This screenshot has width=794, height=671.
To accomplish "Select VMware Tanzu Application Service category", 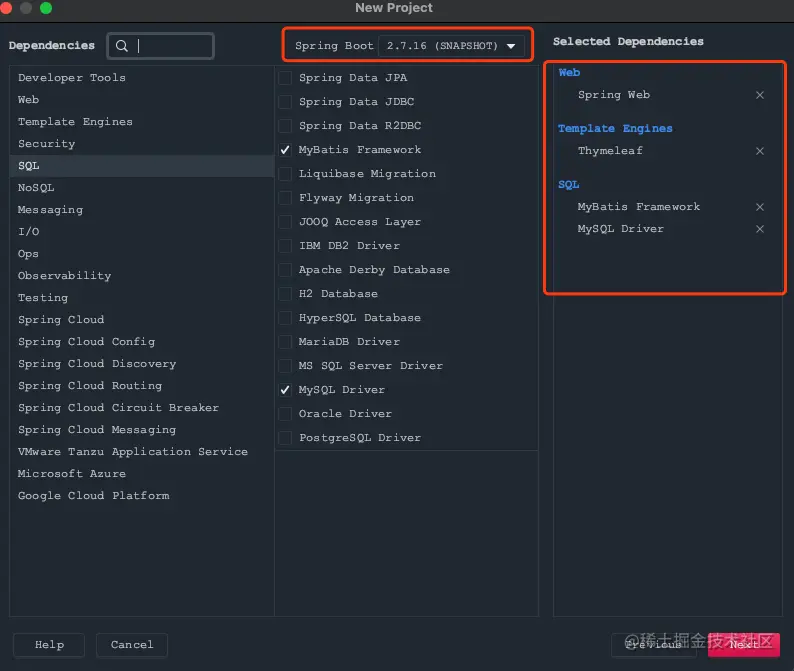I will coord(142,452).
